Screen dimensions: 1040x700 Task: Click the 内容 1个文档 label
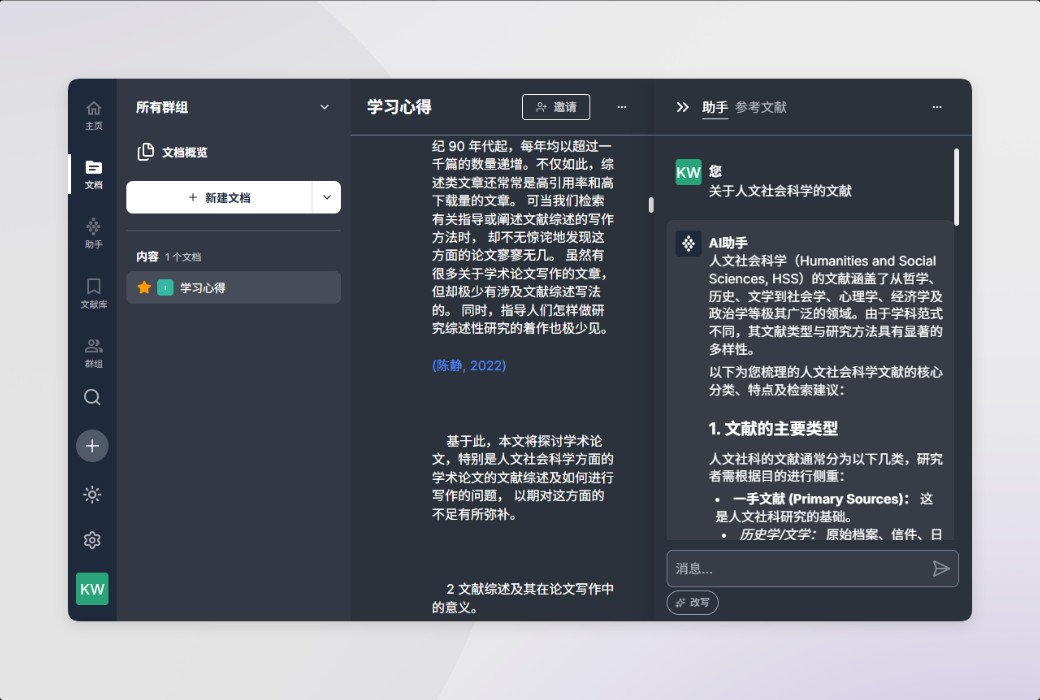(x=168, y=257)
